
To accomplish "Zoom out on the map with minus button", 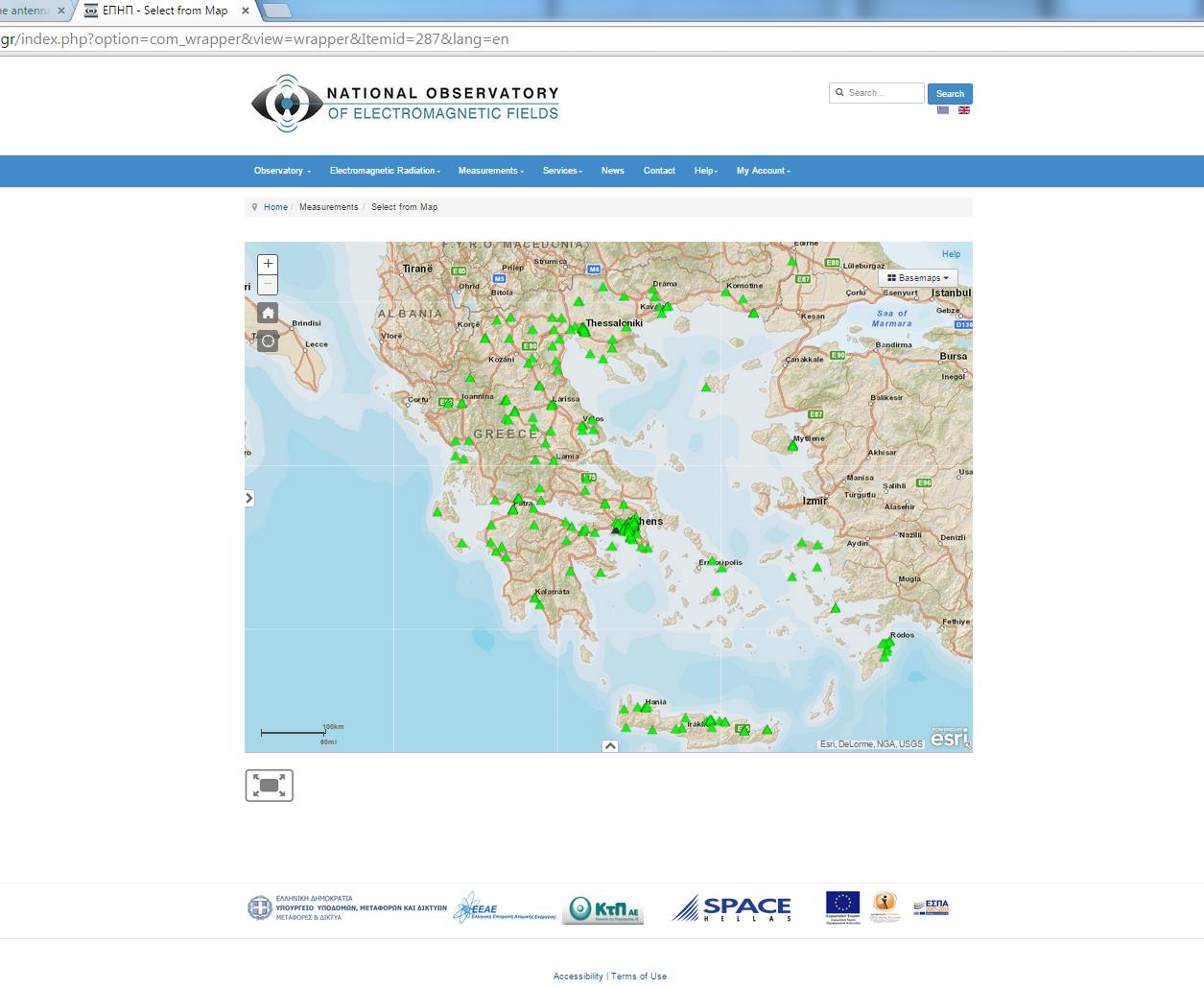I will [x=268, y=285].
